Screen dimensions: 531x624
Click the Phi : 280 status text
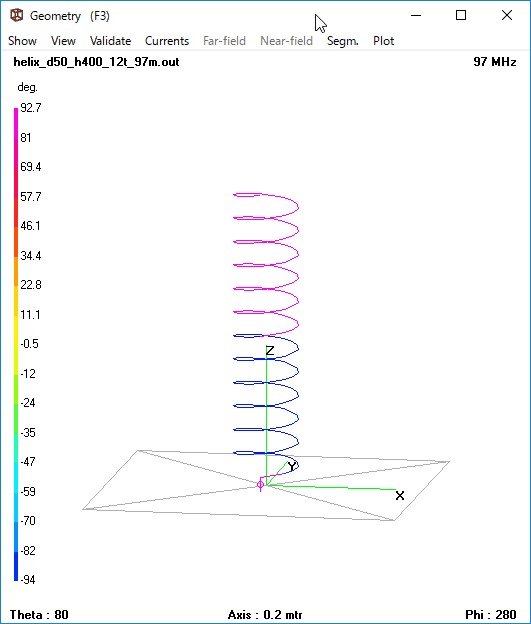coord(491,614)
